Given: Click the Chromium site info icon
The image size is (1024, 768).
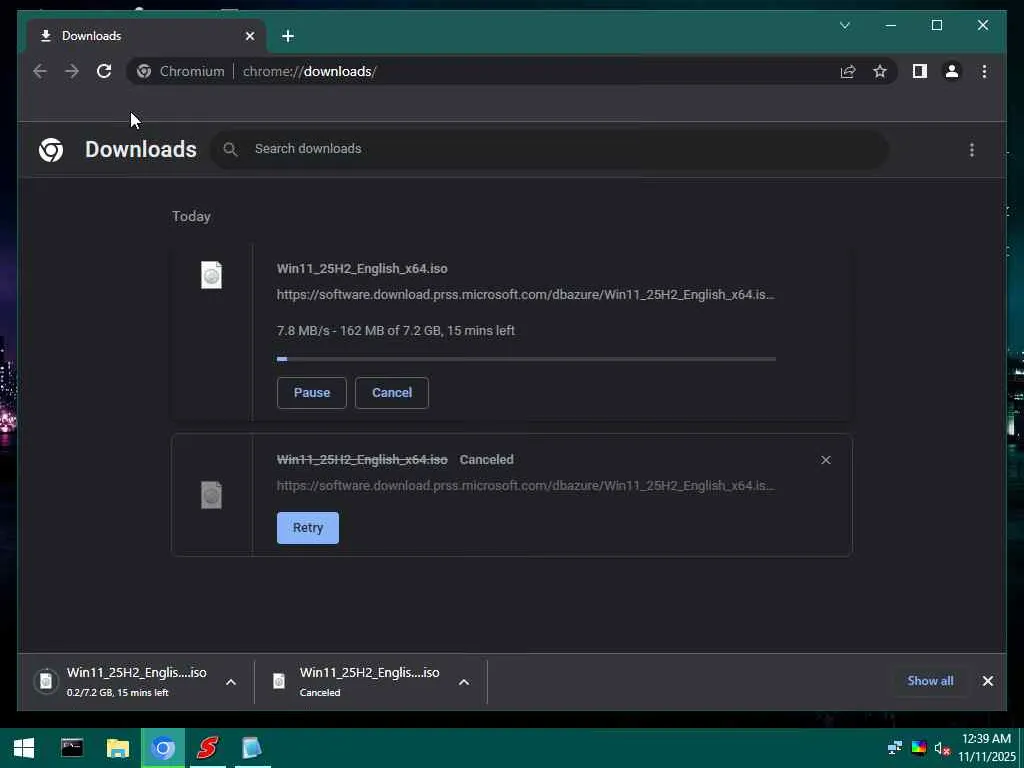Looking at the screenshot, I should 144,71.
